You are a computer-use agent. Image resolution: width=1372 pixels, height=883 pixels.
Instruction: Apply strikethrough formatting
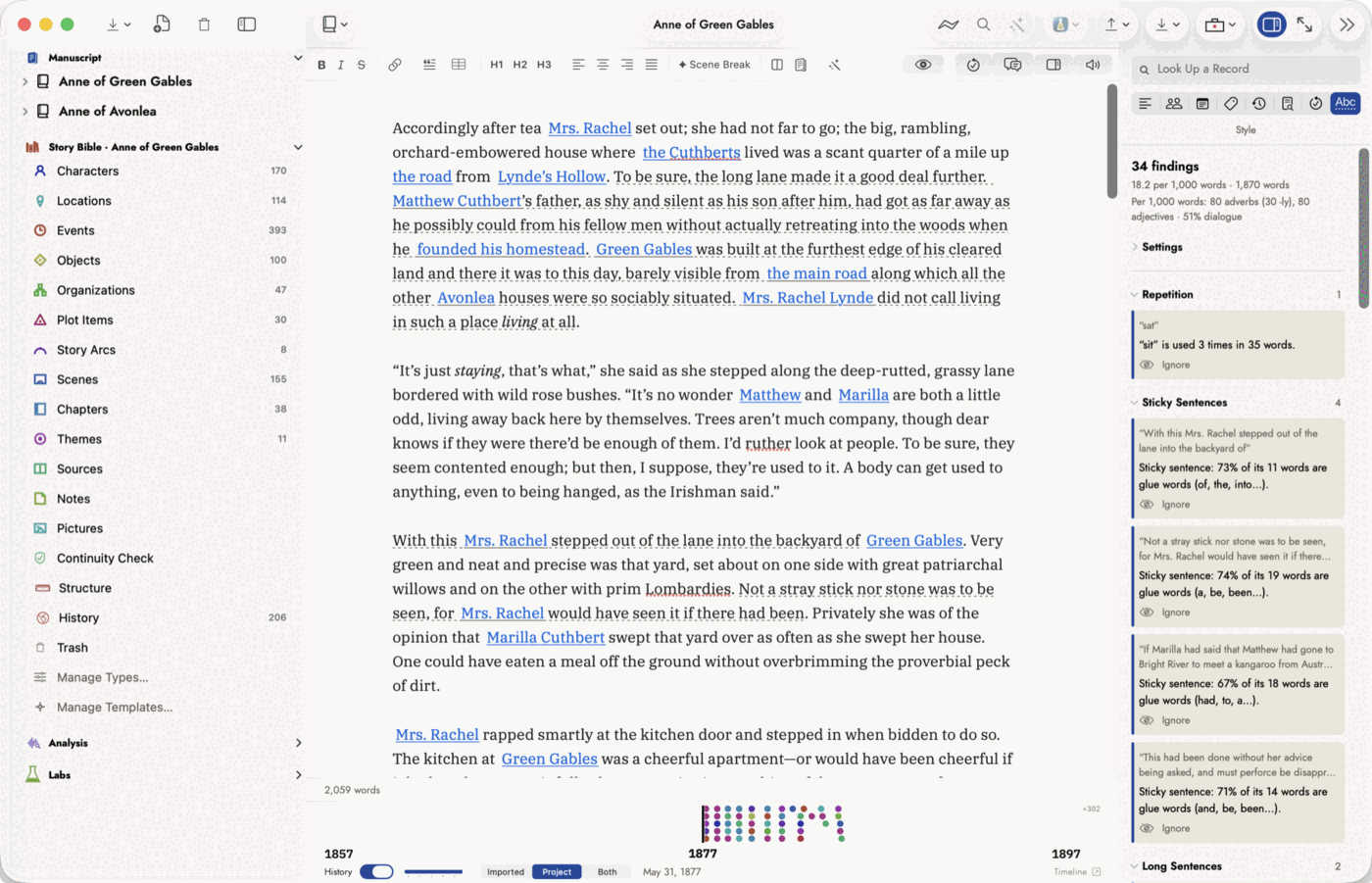coord(362,65)
